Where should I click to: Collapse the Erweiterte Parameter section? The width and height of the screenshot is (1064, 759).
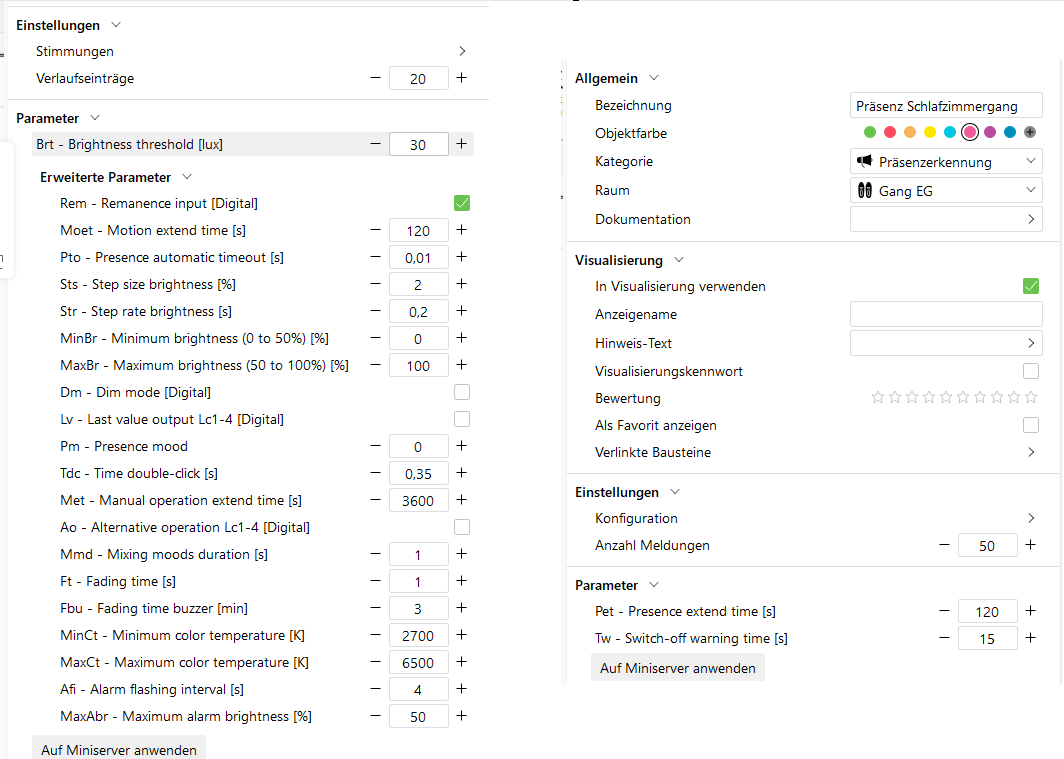click(x=187, y=177)
